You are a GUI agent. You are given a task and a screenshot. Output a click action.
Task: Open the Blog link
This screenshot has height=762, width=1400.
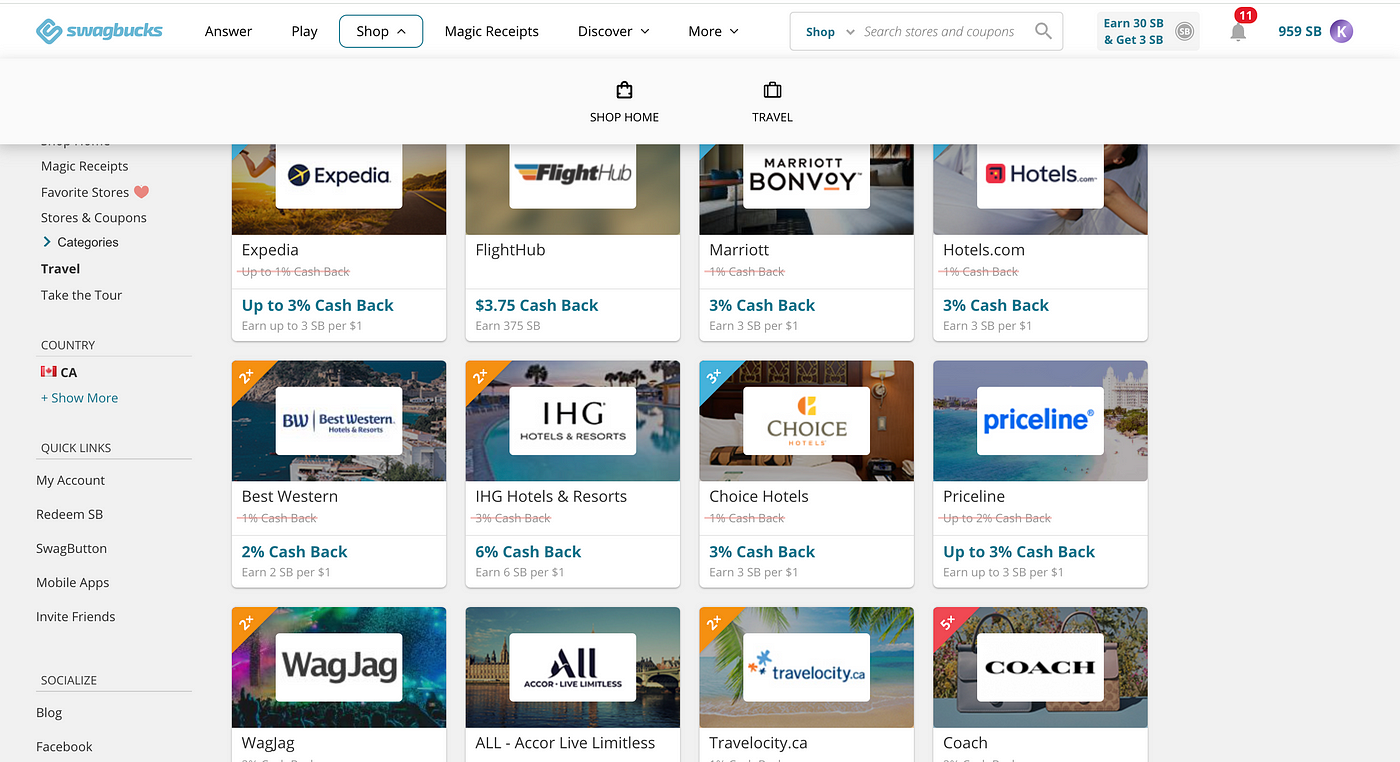(49, 712)
